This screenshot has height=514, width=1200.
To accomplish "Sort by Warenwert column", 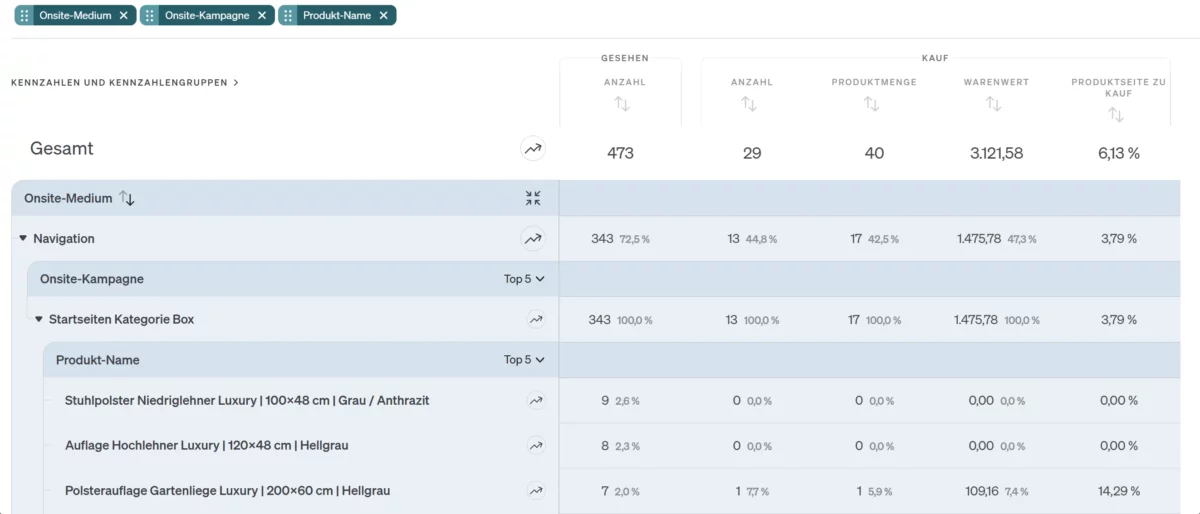I will (x=993, y=104).
